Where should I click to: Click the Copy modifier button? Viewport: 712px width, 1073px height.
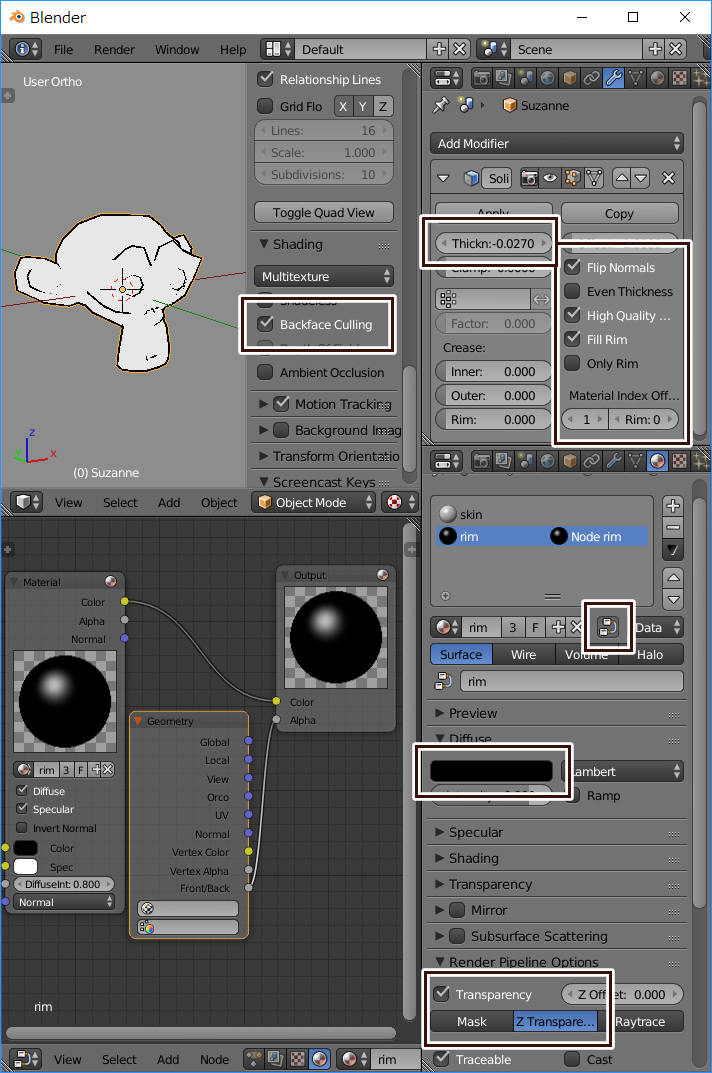click(620, 214)
